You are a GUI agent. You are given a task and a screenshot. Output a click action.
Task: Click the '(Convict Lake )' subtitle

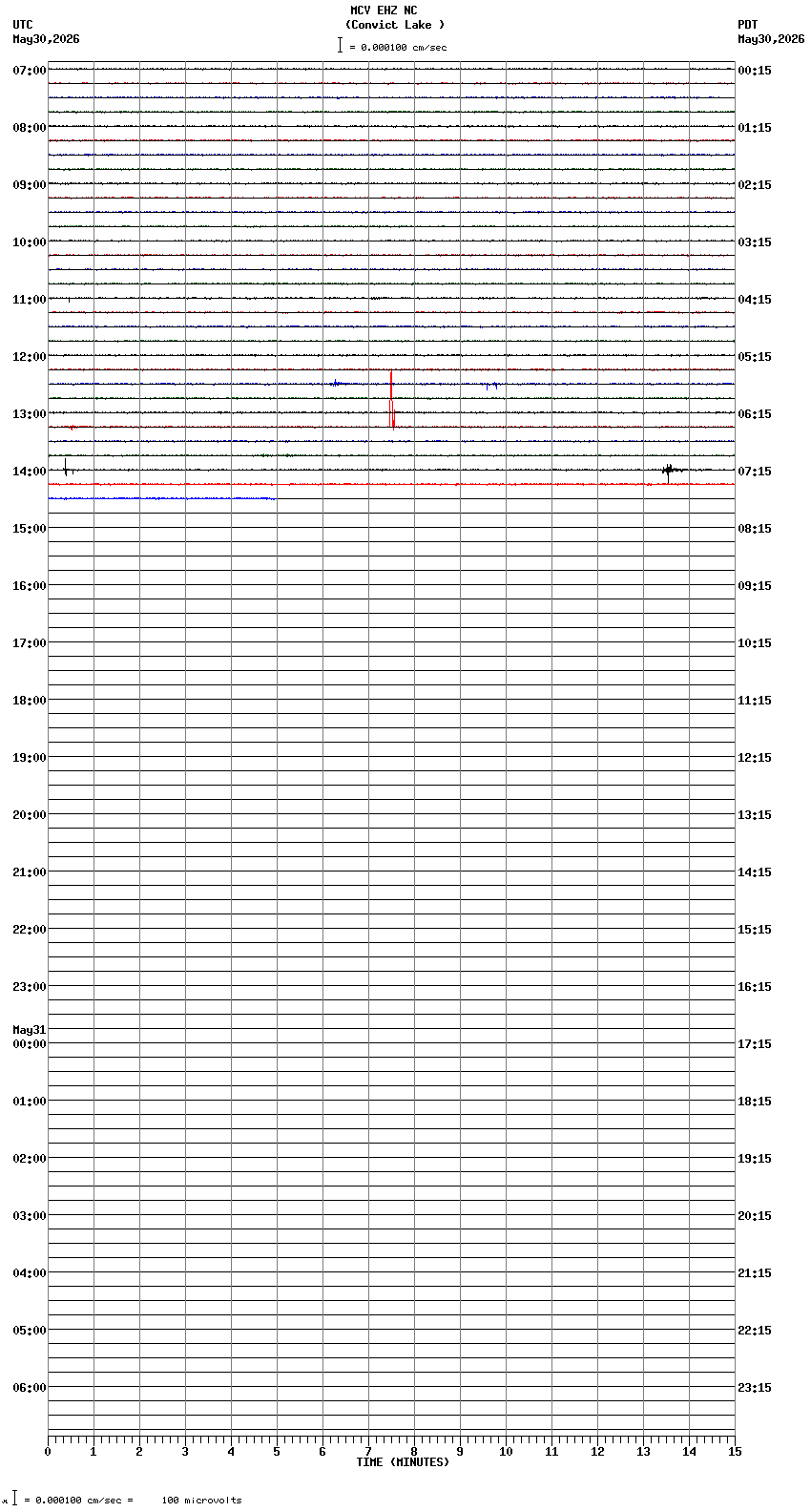pyautogui.click(x=395, y=25)
